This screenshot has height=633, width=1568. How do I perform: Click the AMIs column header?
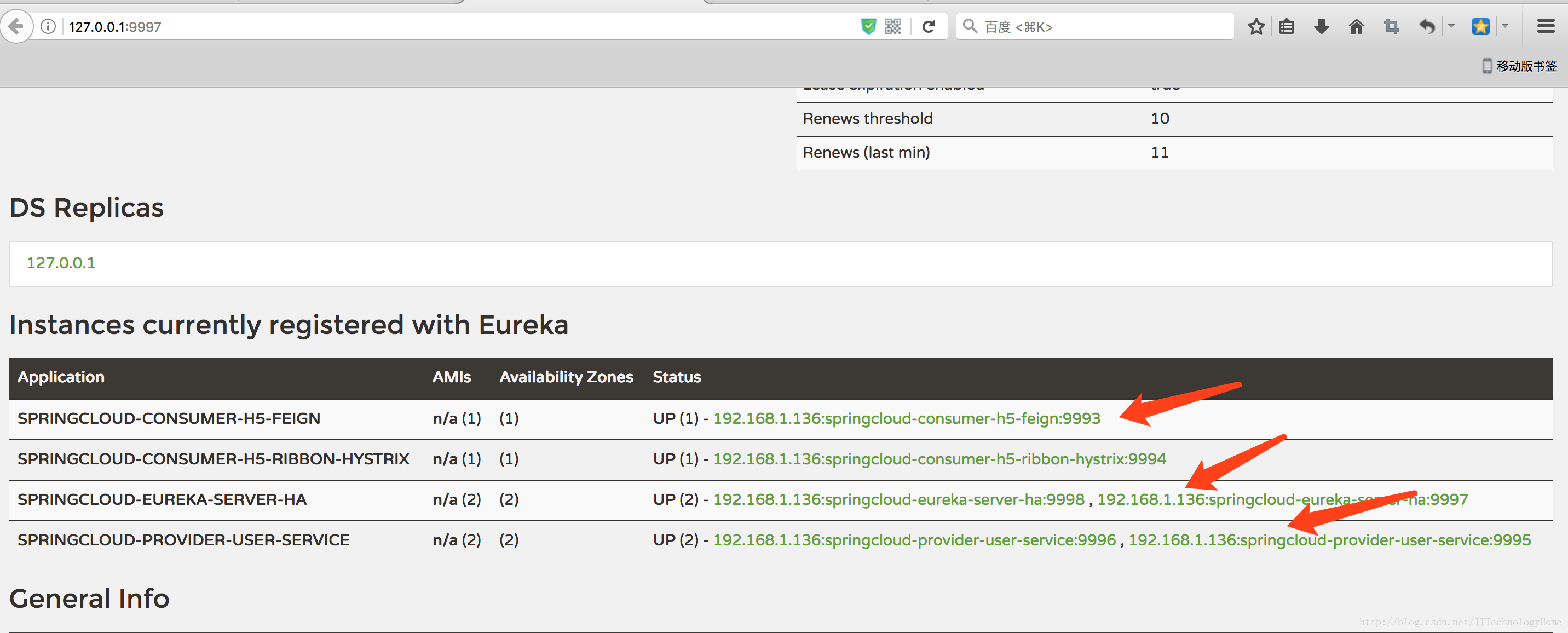pos(451,377)
